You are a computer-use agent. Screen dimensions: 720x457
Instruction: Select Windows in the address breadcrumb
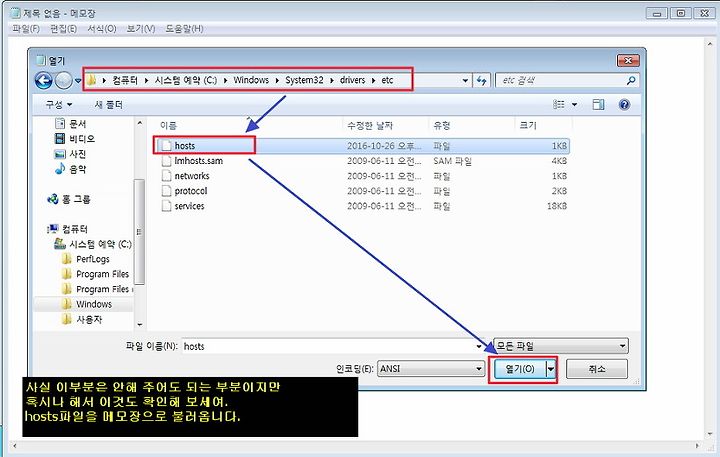tap(251, 80)
